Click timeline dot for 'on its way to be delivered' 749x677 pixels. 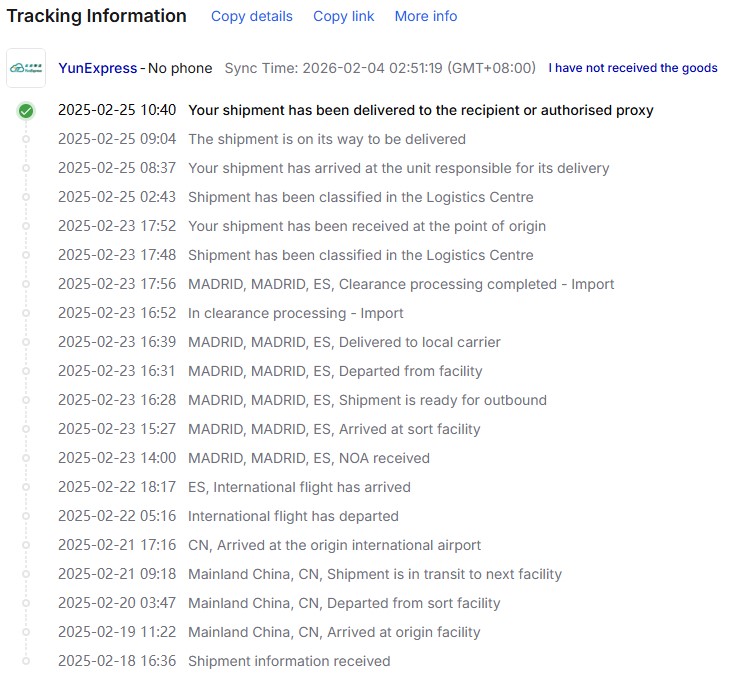(x=26, y=140)
